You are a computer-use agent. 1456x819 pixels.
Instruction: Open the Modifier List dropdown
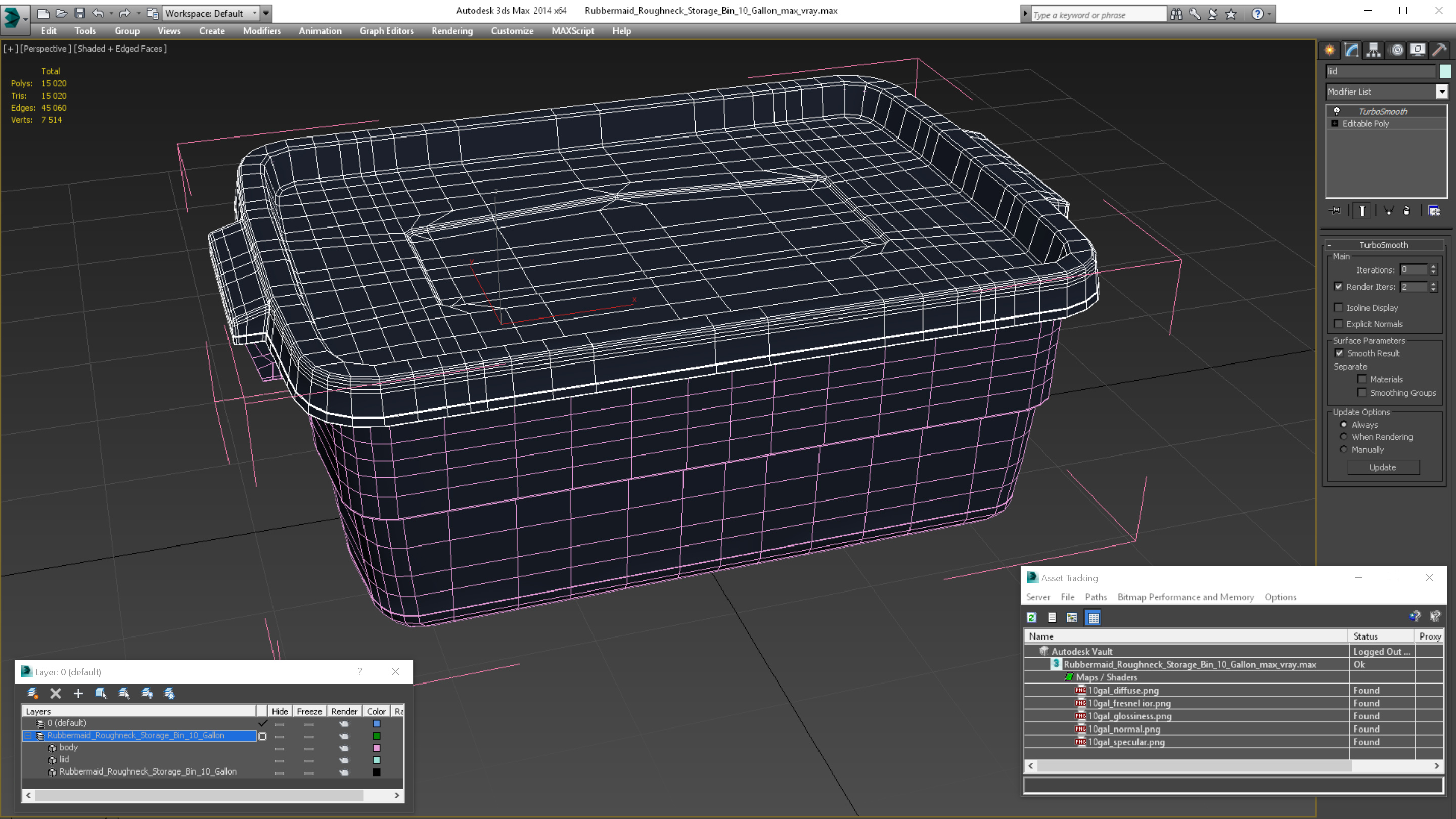point(1442,92)
